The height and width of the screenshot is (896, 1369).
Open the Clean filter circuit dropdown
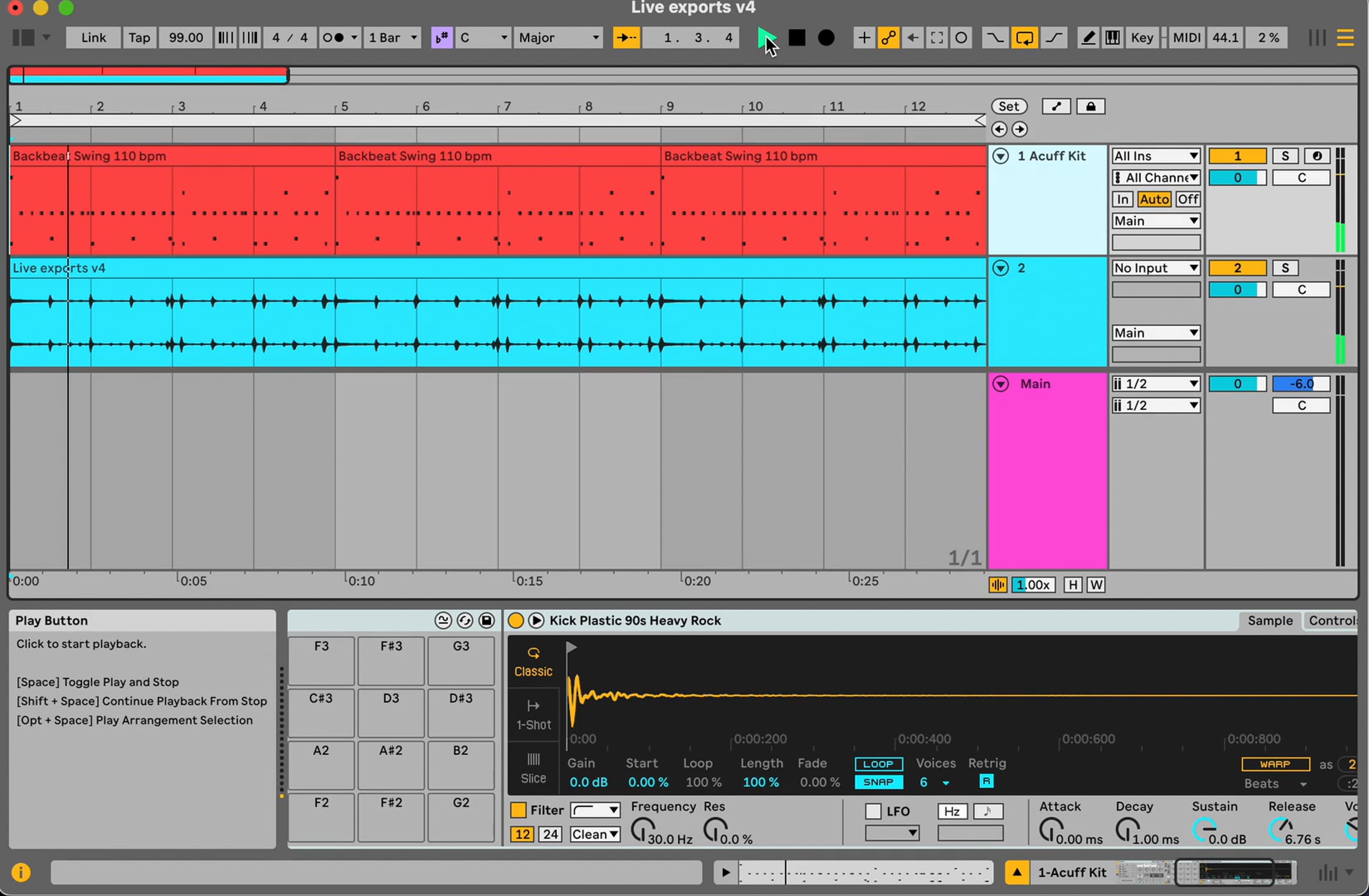pos(595,834)
